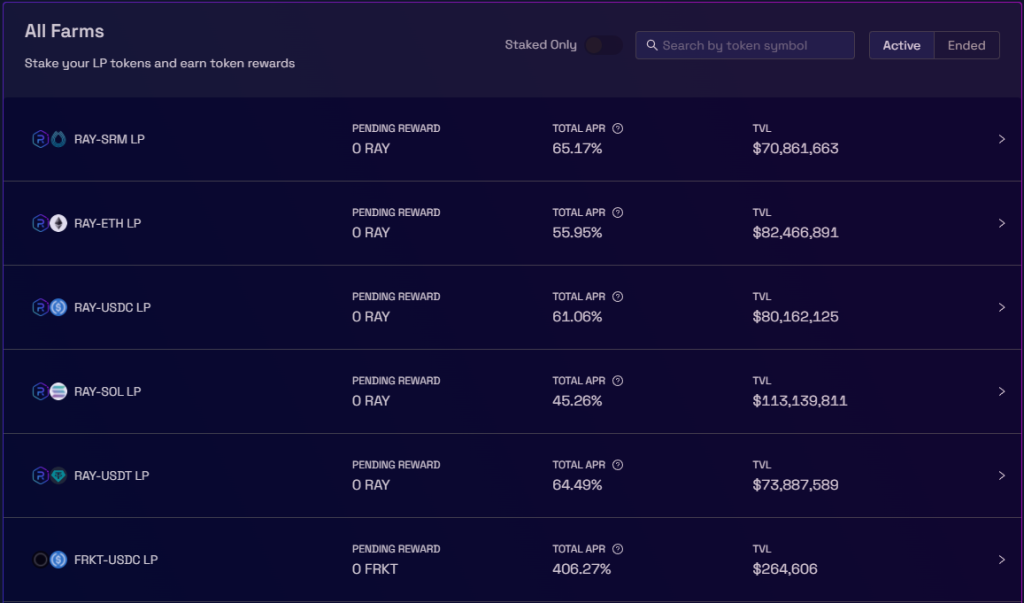This screenshot has height=603, width=1024.
Task: Click the Solana token icon in RAY-SOL row
Action: coord(59,391)
